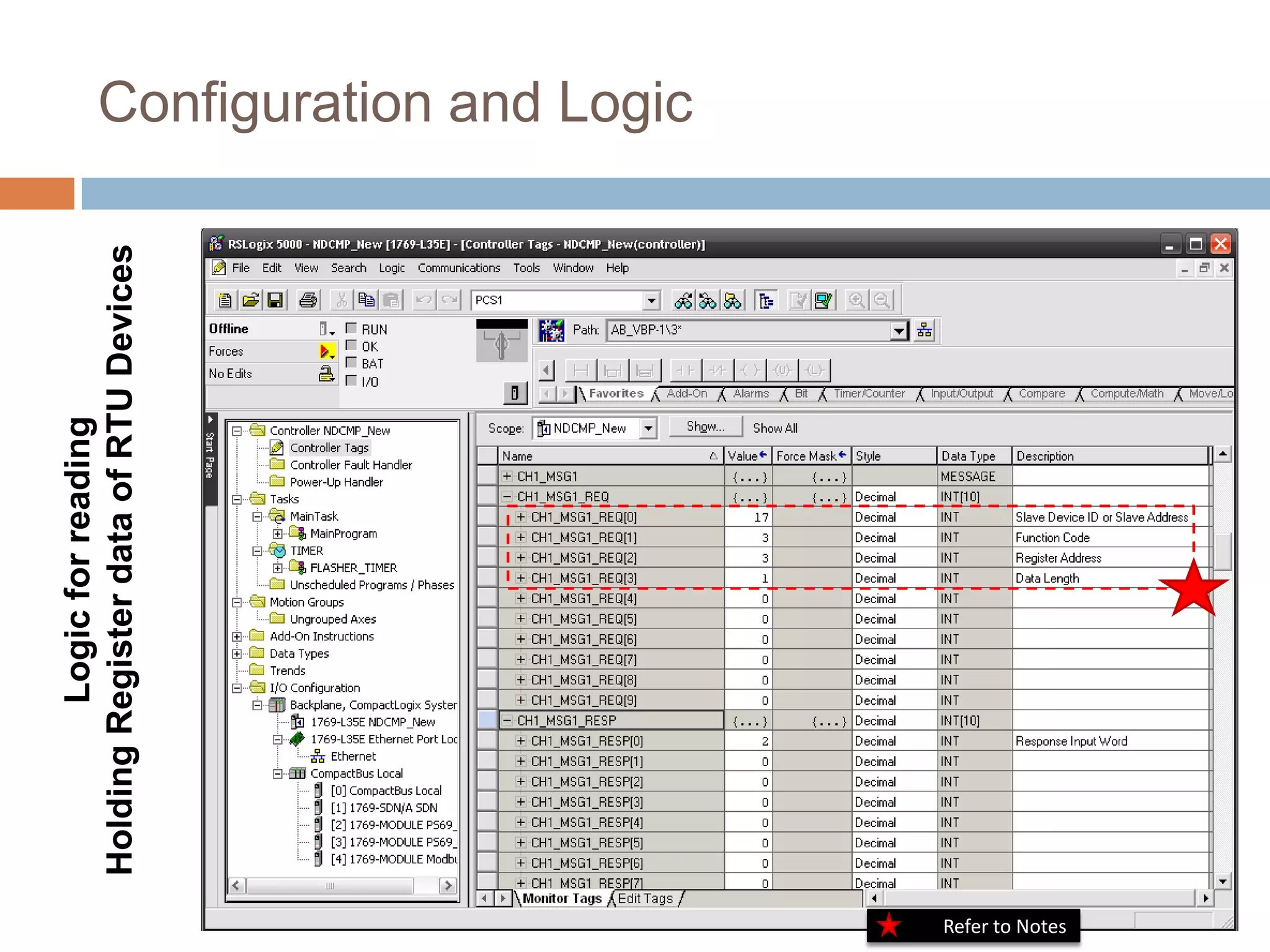Expand the CH1_MSG1 tag row
This screenshot has height=952, width=1270.
pos(507,476)
